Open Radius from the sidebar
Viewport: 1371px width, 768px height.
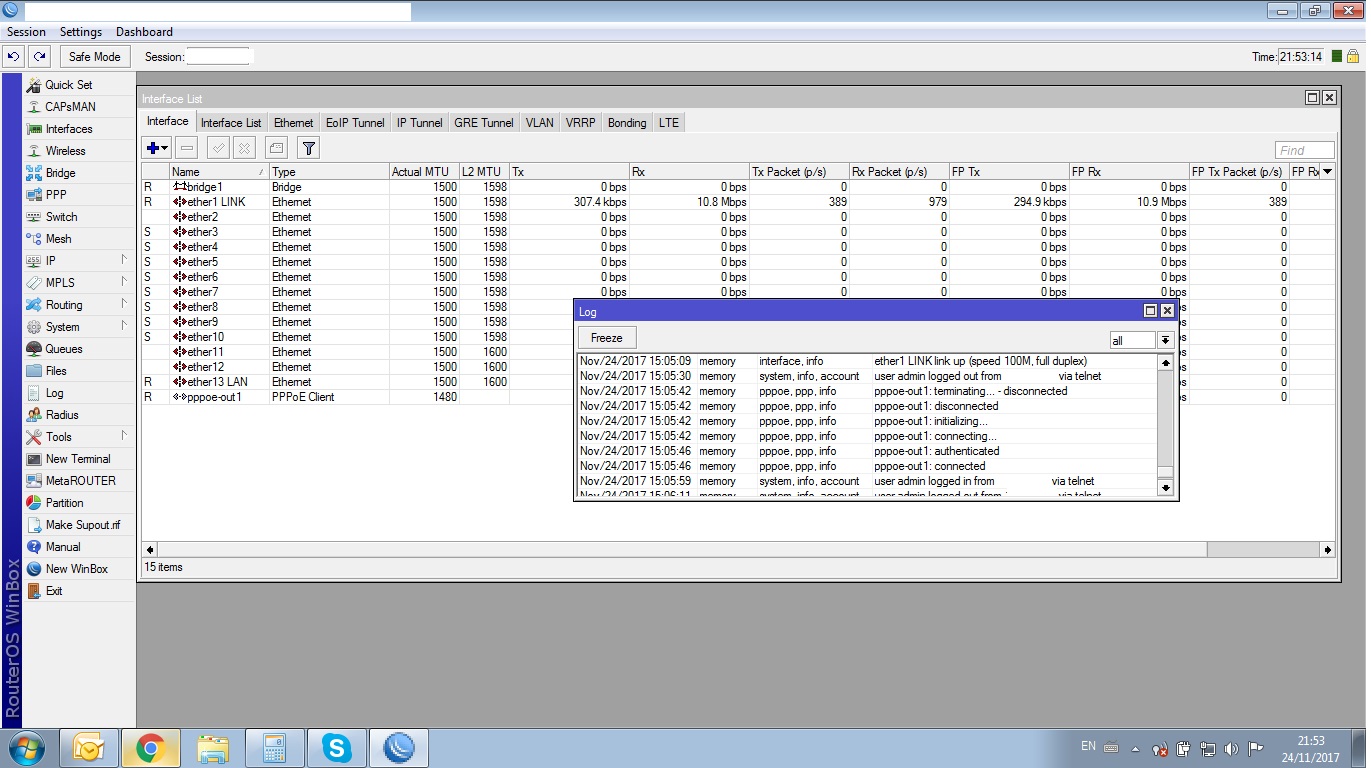click(x=62, y=415)
